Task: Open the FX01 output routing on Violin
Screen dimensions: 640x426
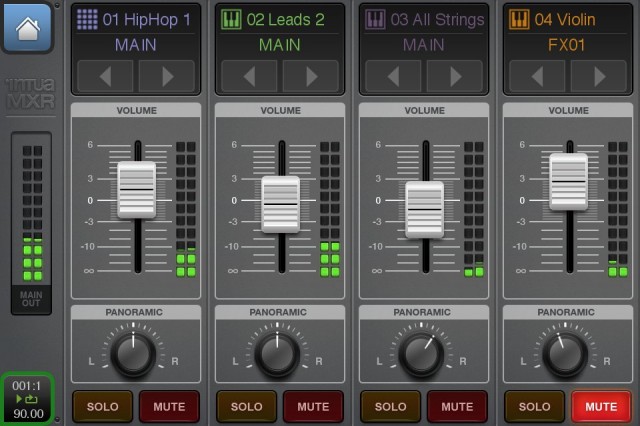Action: (x=567, y=45)
